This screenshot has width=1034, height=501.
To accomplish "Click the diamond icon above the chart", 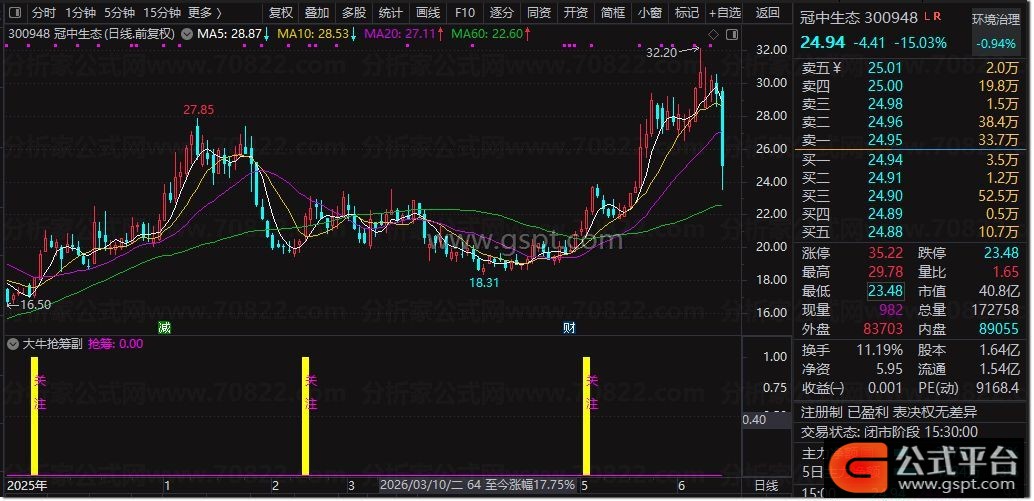I will (x=714, y=34).
